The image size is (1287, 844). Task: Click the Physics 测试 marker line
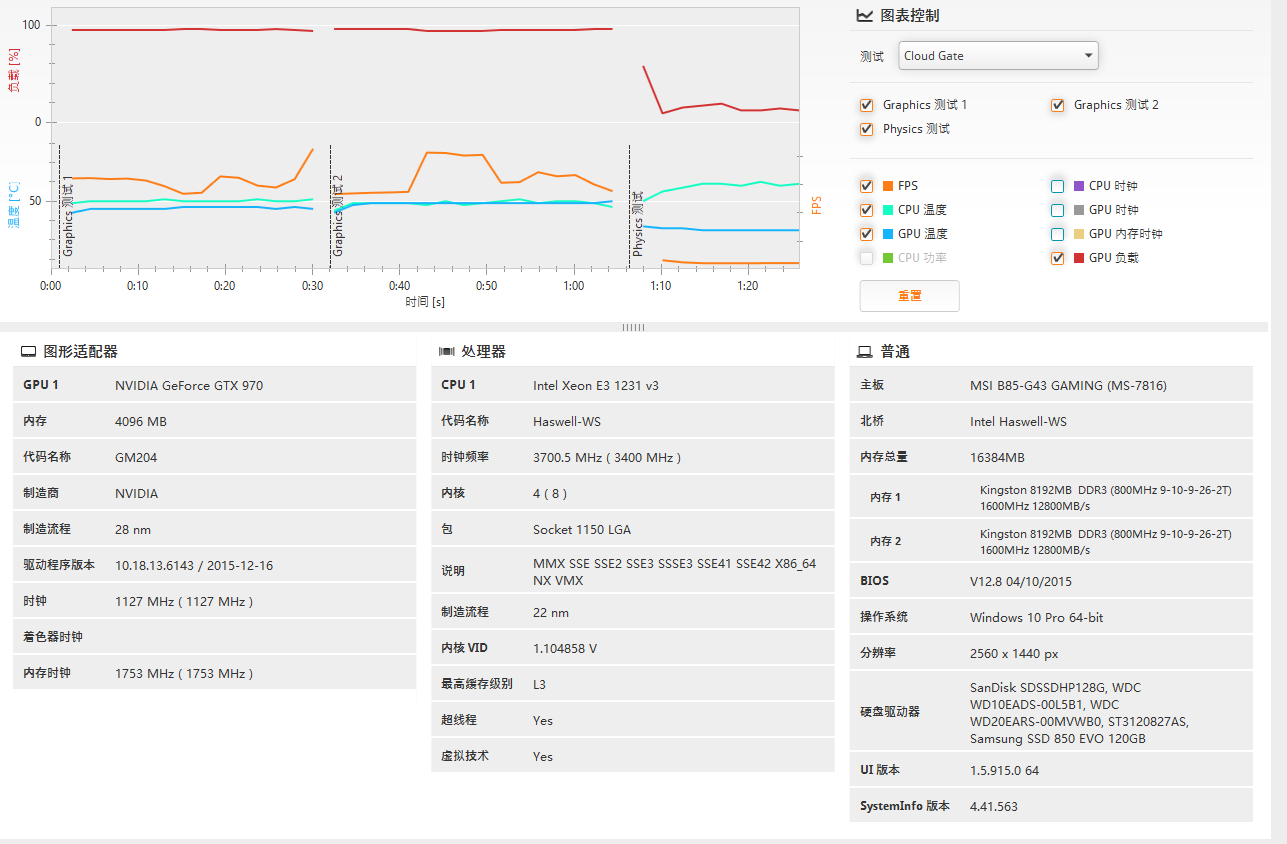(629, 205)
